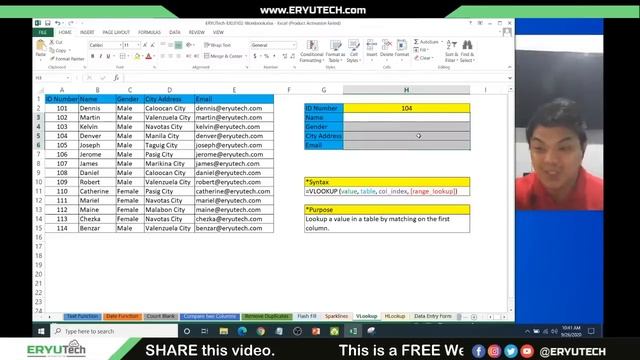Open Conditional Formatting
The width and height of the screenshot is (640, 360).
pyautogui.click(x=312, y=51)
